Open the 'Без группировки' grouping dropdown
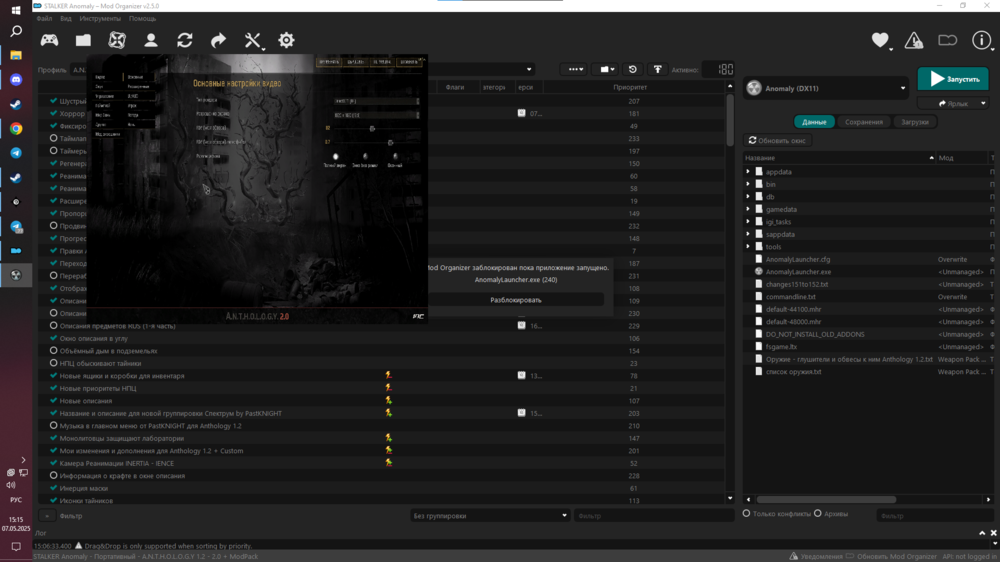1000x562 pixels. point(490,516)
